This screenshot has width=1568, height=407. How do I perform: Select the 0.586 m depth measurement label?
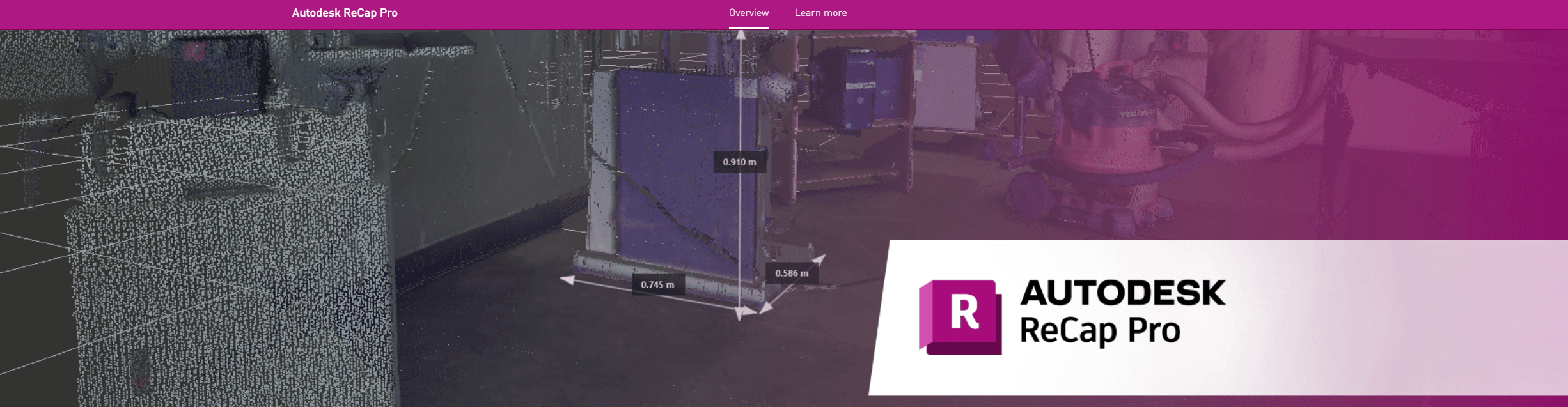pos(792,273)
